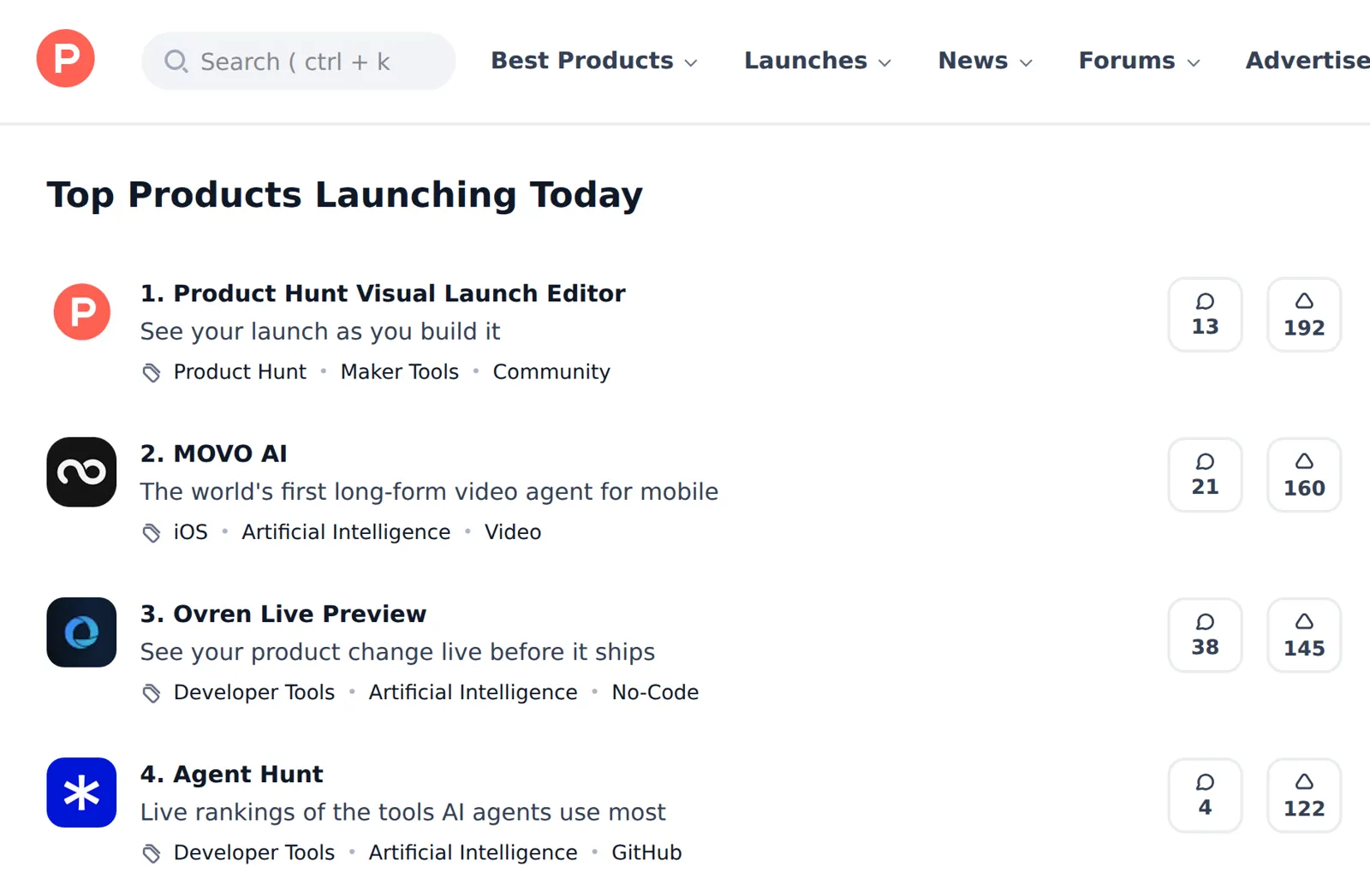Viewport: 1370px width, 896px height.
Task: Select the No-Code topic tag
Action: pos(655,692)
